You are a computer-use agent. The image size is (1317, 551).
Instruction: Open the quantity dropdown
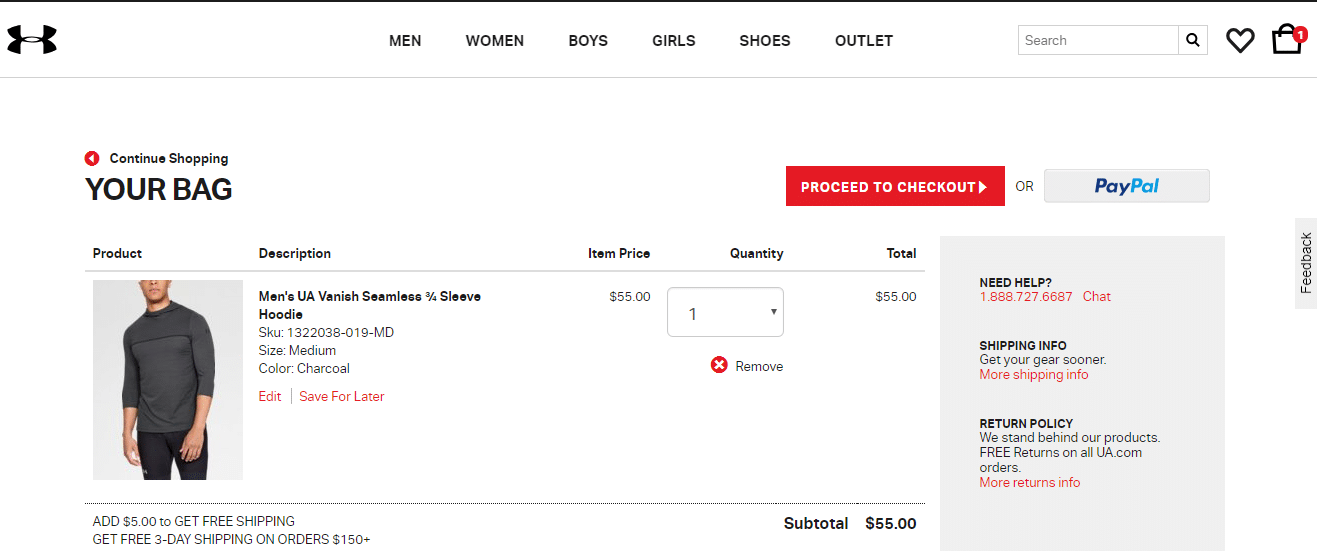725,313
